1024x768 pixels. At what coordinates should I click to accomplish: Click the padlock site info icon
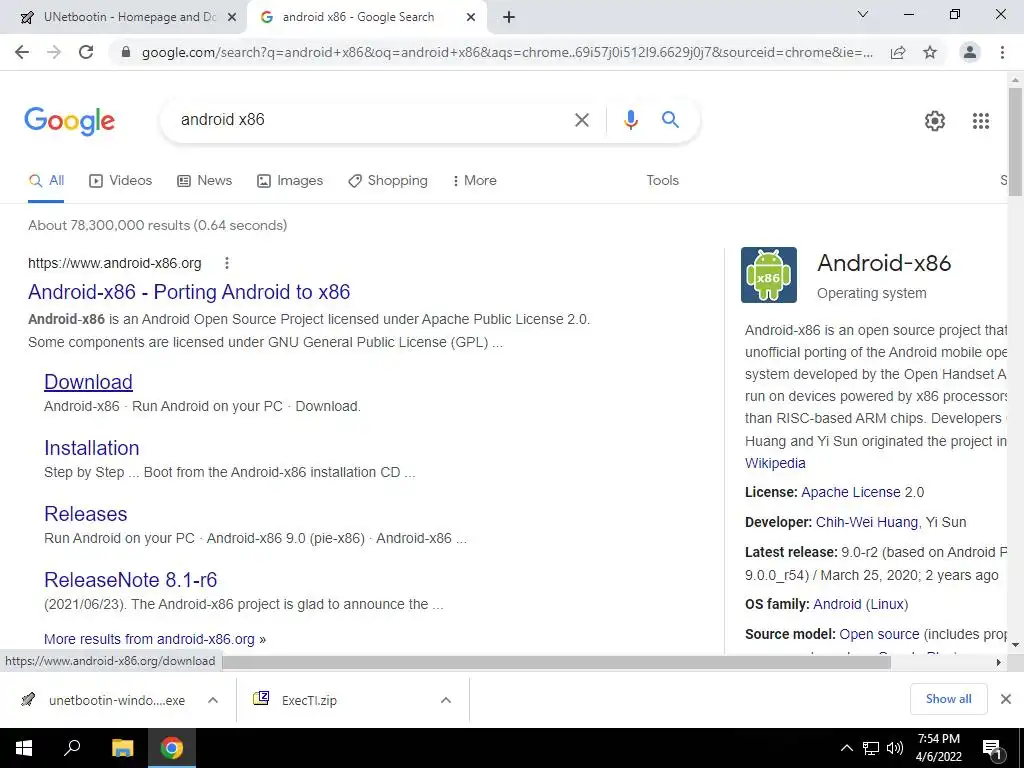[126, 52]
